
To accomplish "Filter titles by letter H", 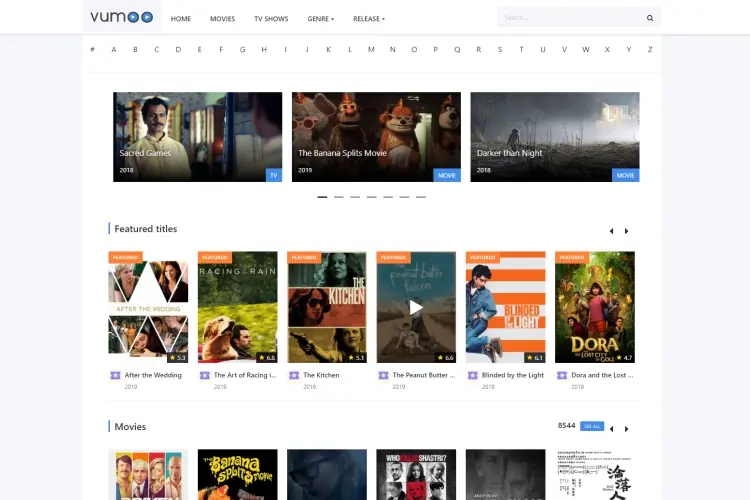I will click(x=264, y=49).
